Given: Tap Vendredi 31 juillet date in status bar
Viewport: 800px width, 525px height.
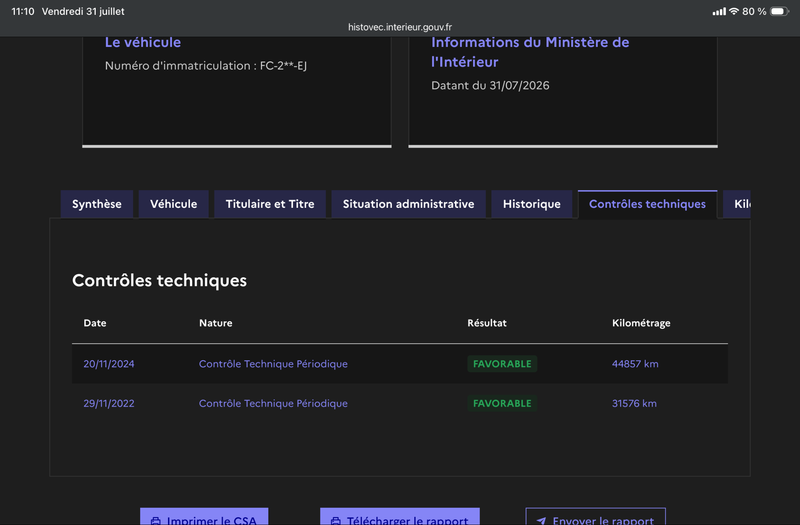Looking at the screenshot, I should [83, 11].
